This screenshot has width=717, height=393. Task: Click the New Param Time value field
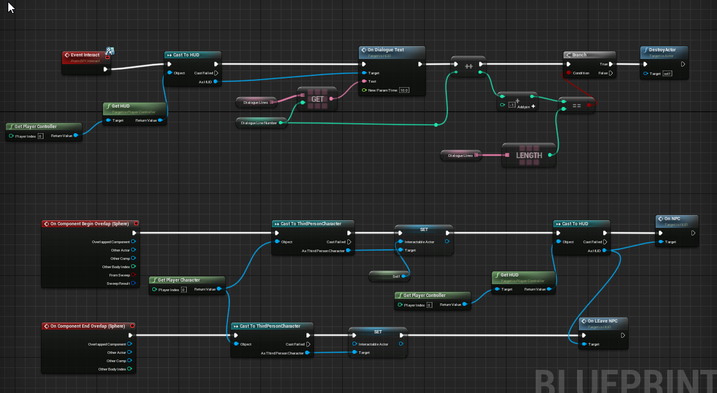point(404,90)
